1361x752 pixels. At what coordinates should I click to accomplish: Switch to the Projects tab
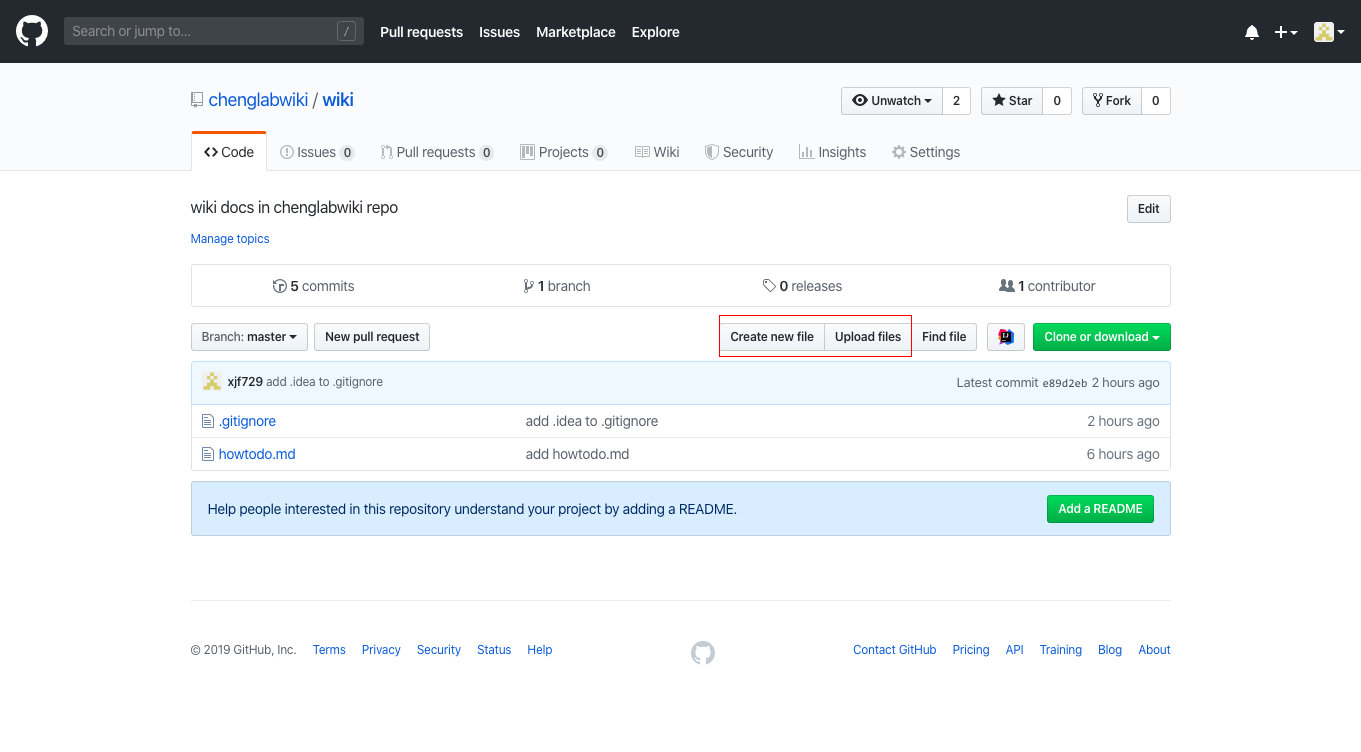pyautogui.click(x=564, y=152)
